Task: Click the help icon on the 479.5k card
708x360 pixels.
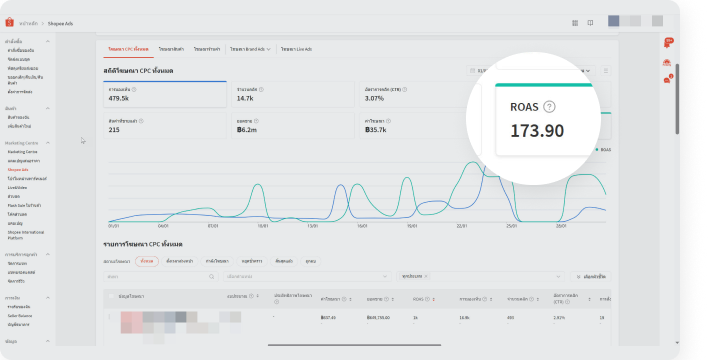Action: 134,89
